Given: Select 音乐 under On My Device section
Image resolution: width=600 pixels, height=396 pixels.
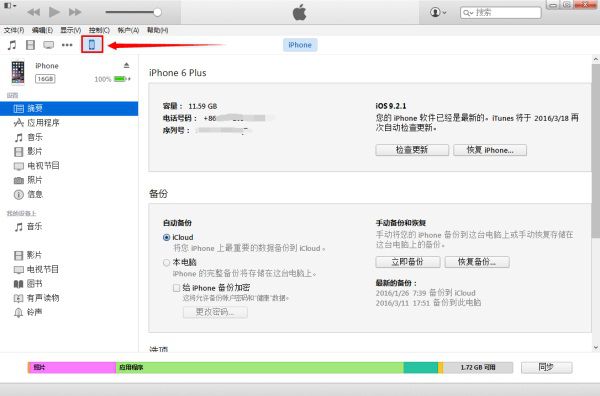Looking at the screenshot, I should click(x=69, y=227).
